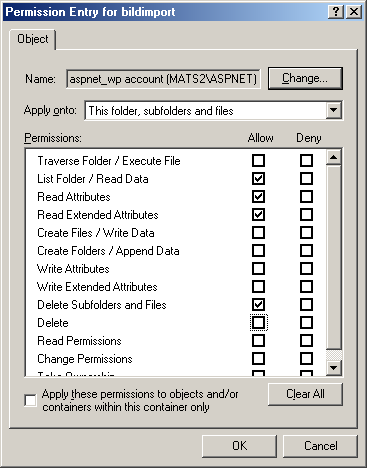The image size is (367, 468).
Task: Select the Object tab
Action: [32, 39]
